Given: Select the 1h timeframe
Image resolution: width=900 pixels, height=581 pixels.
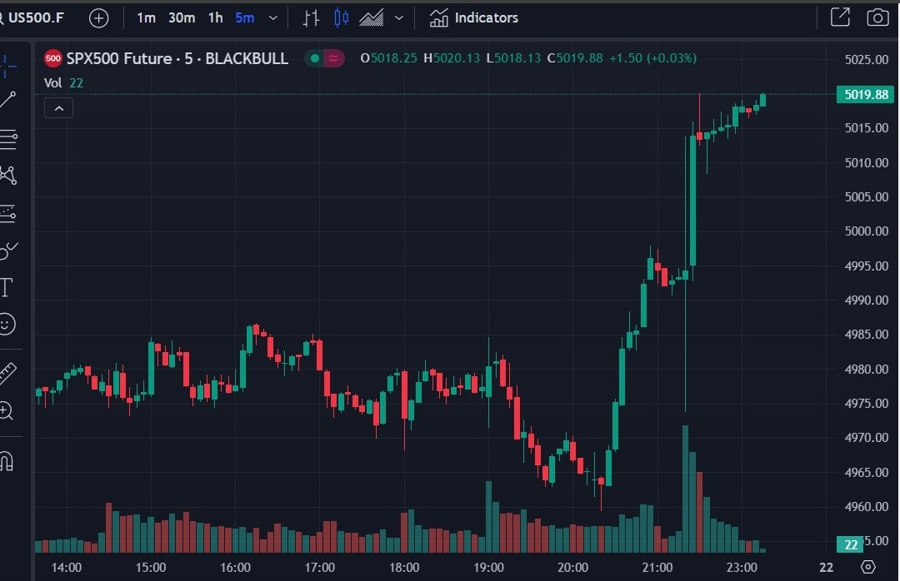Looking at the screenshot, I should [x=215, y=18].
